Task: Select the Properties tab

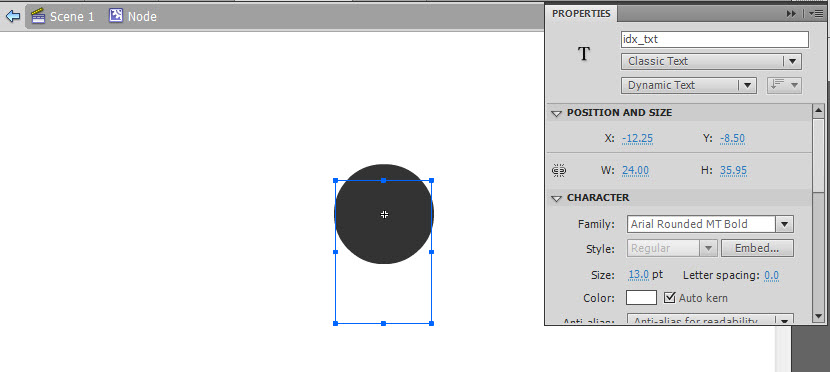Action: coord(581,14)
